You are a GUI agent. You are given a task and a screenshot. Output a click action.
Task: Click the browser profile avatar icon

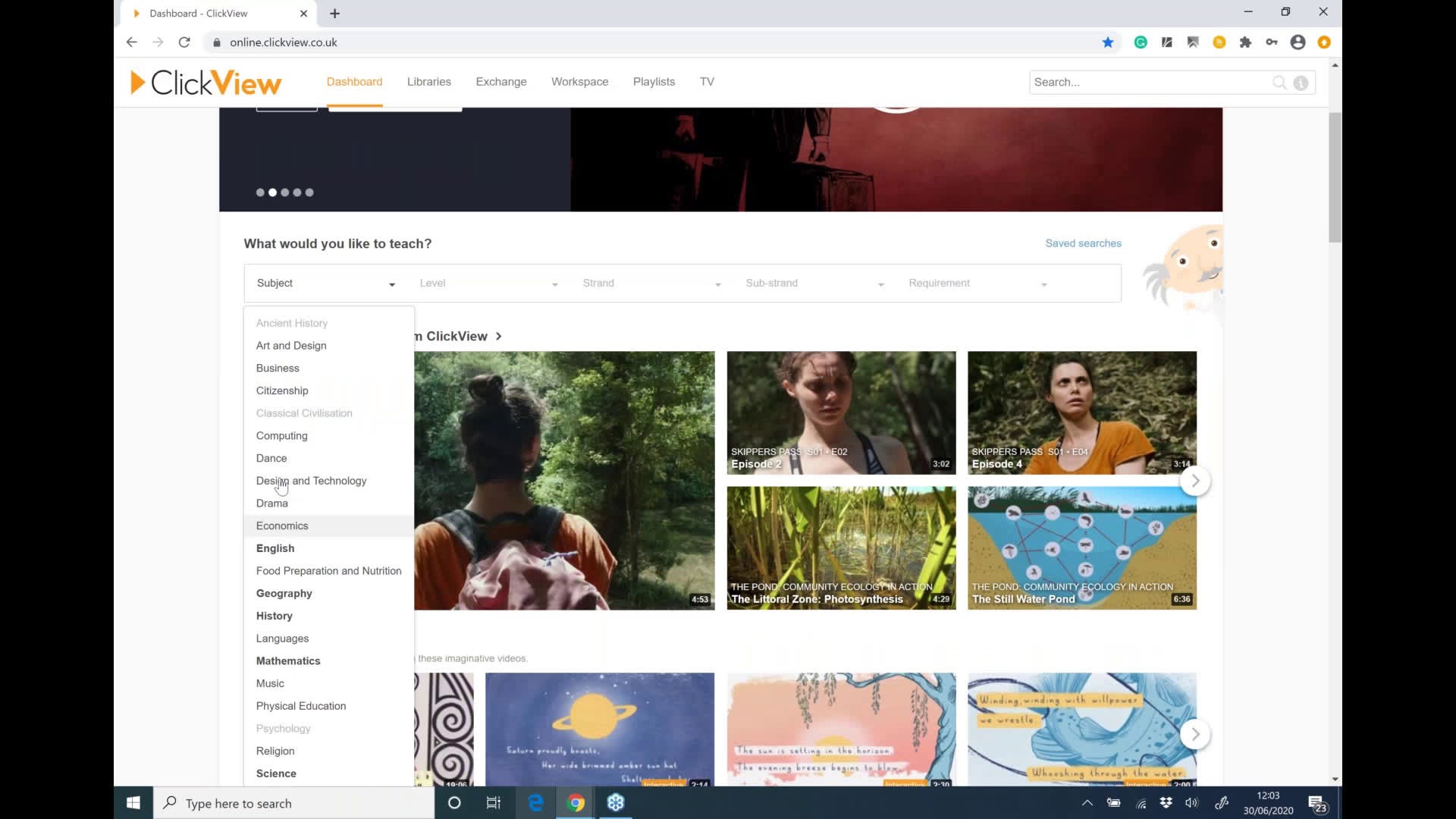point(1298,42)
